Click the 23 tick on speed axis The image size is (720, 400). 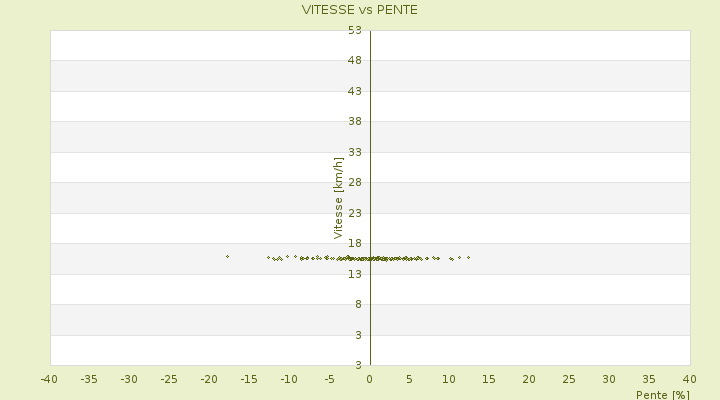pos(355,213)
